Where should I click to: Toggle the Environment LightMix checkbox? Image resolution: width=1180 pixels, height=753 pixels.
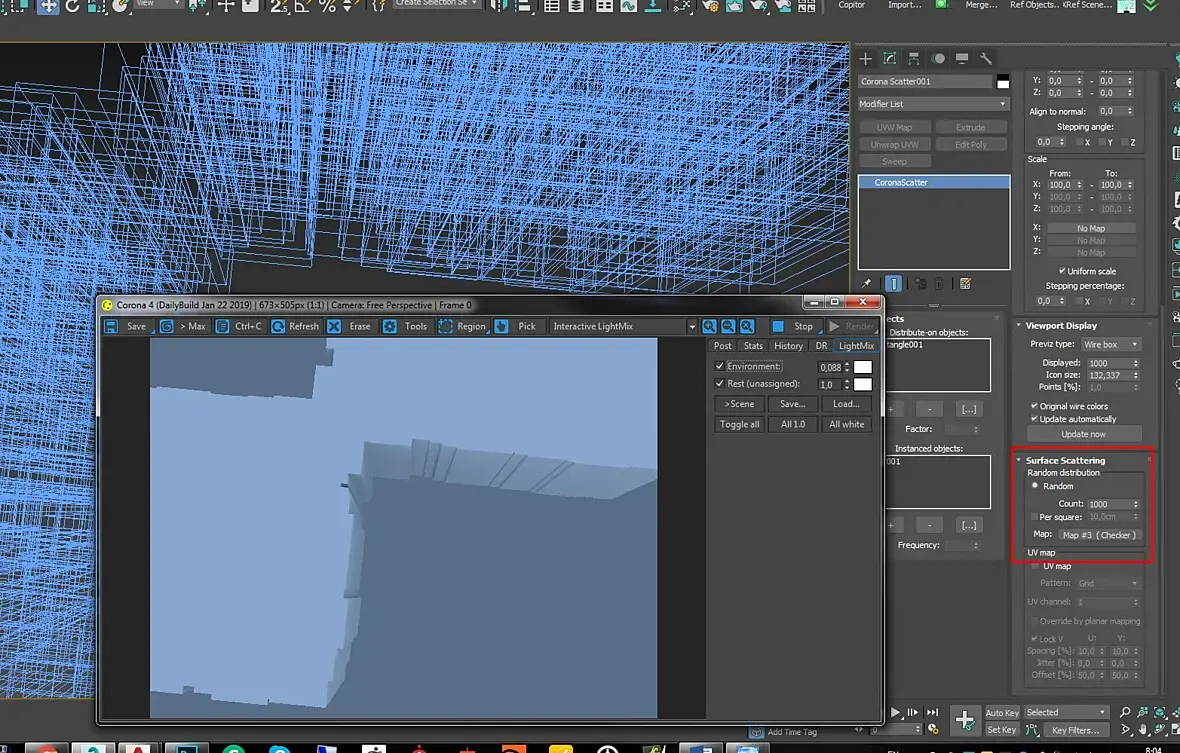coord(719,367)
